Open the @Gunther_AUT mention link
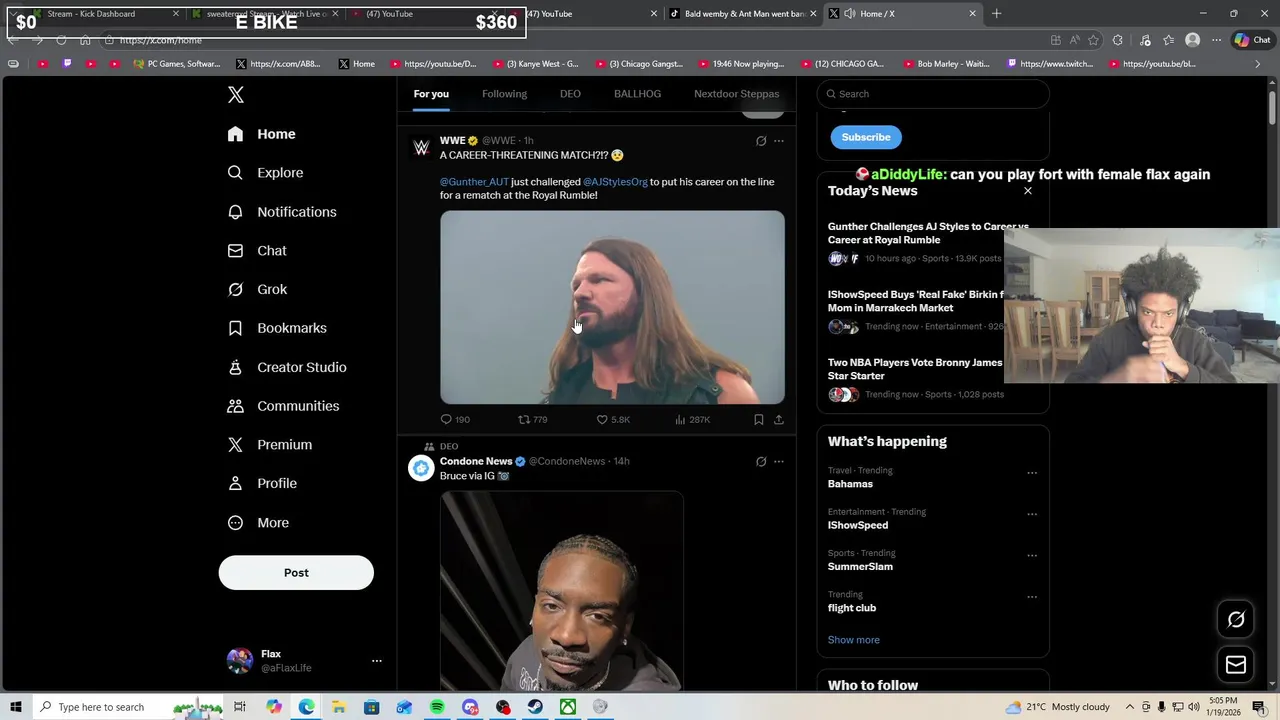This screenshot has width=1280, height=720. pyautogui.click(x=474, y=182)
